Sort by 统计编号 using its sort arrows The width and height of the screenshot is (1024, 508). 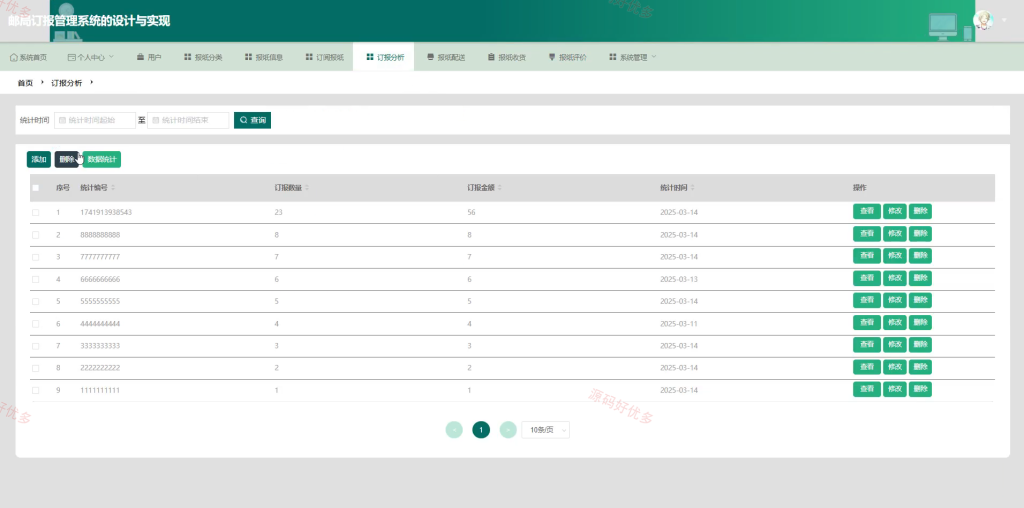click(113, 188)
